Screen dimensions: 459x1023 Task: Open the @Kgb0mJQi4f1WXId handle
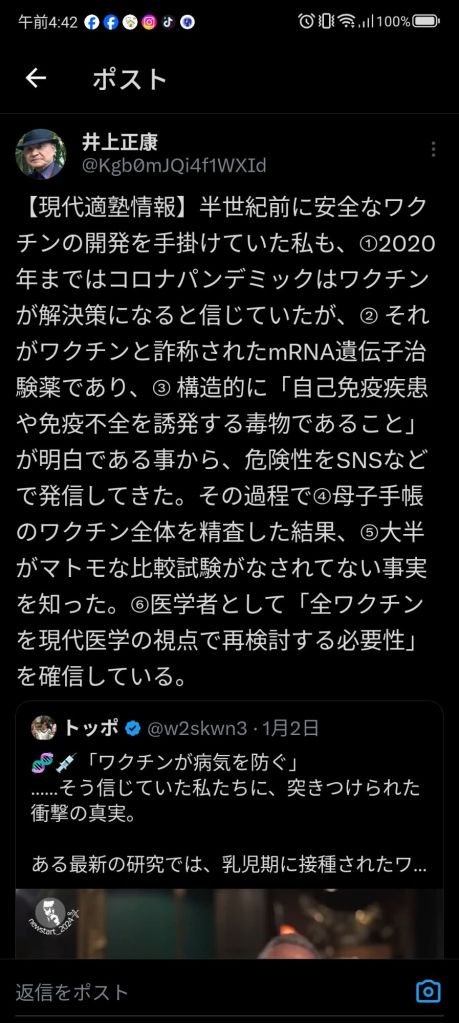click(x=174, y=166)
